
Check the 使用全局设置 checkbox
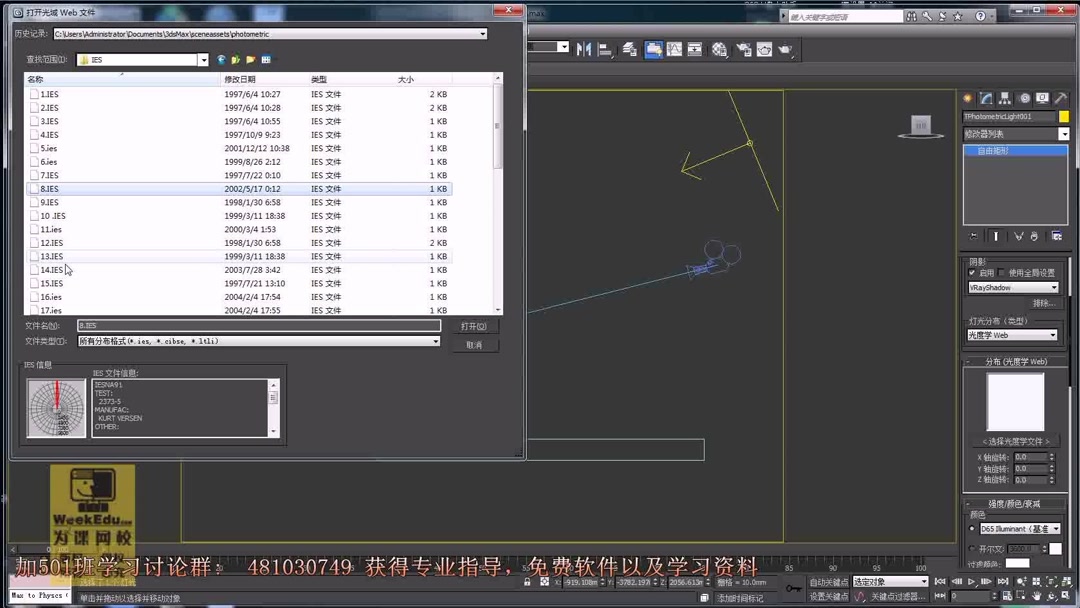coord(1001,272)
